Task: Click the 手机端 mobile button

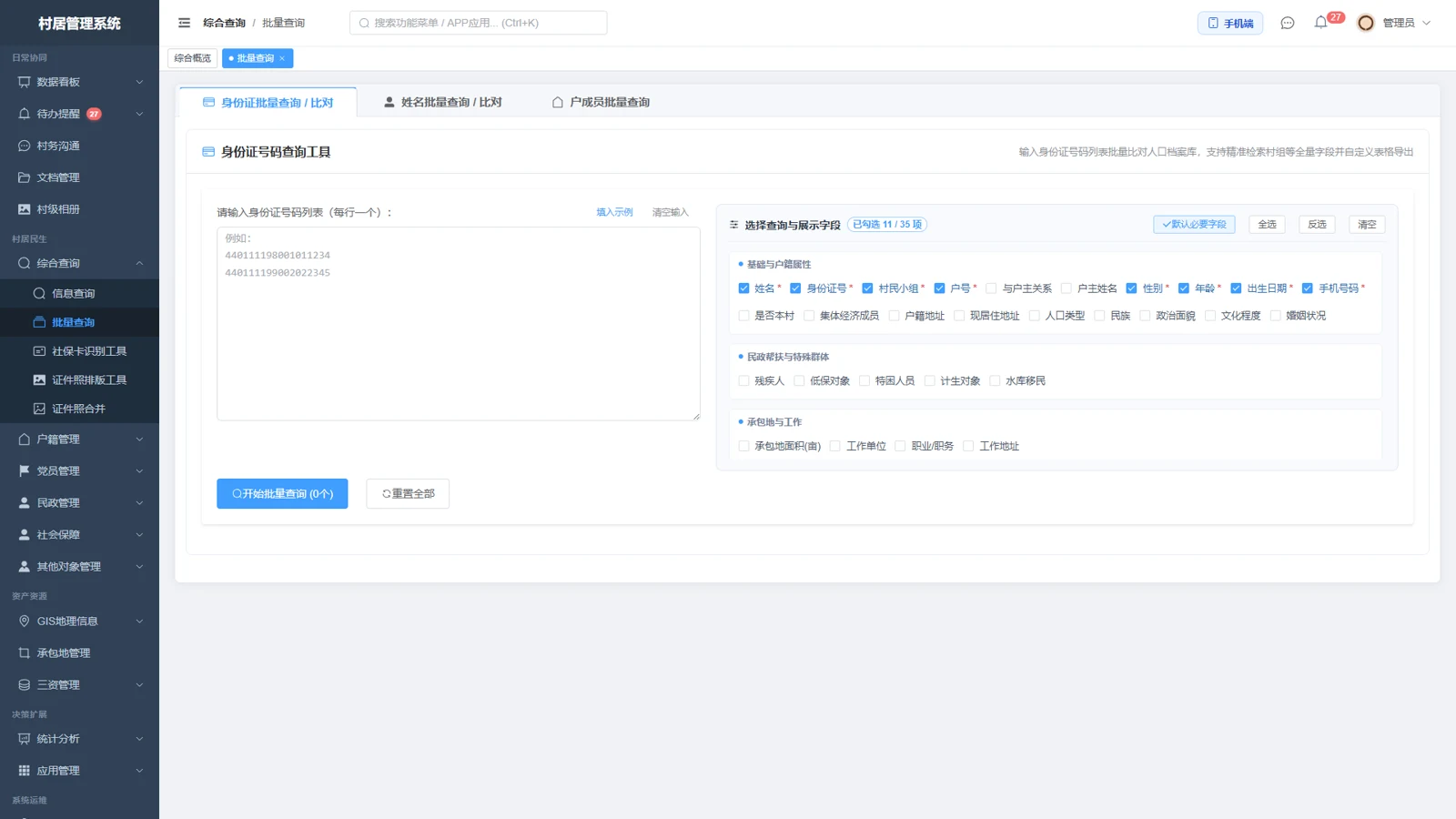Action: (1229, 23)
